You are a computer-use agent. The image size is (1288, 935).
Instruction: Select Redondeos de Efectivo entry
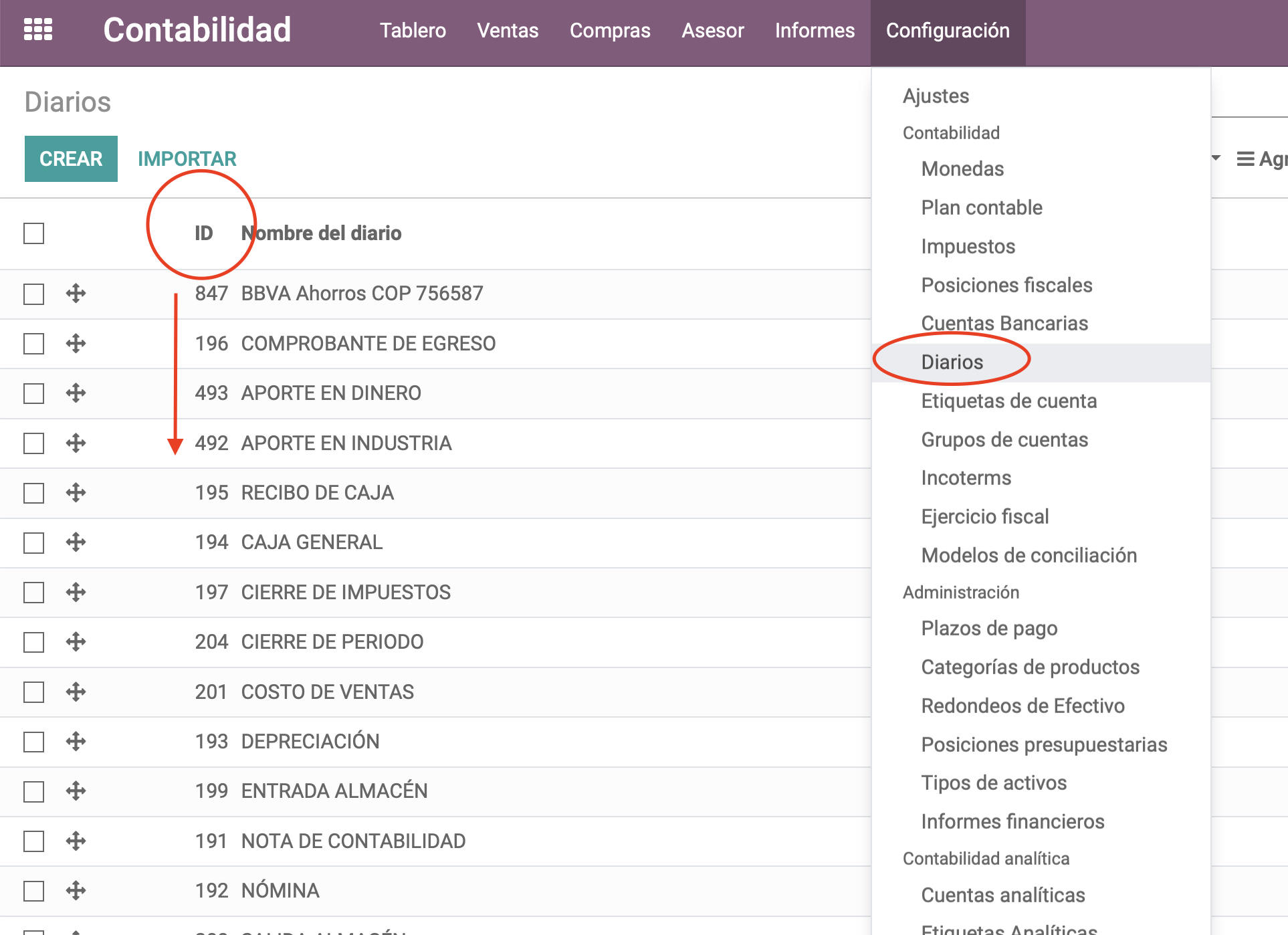tap(1041, 706)
